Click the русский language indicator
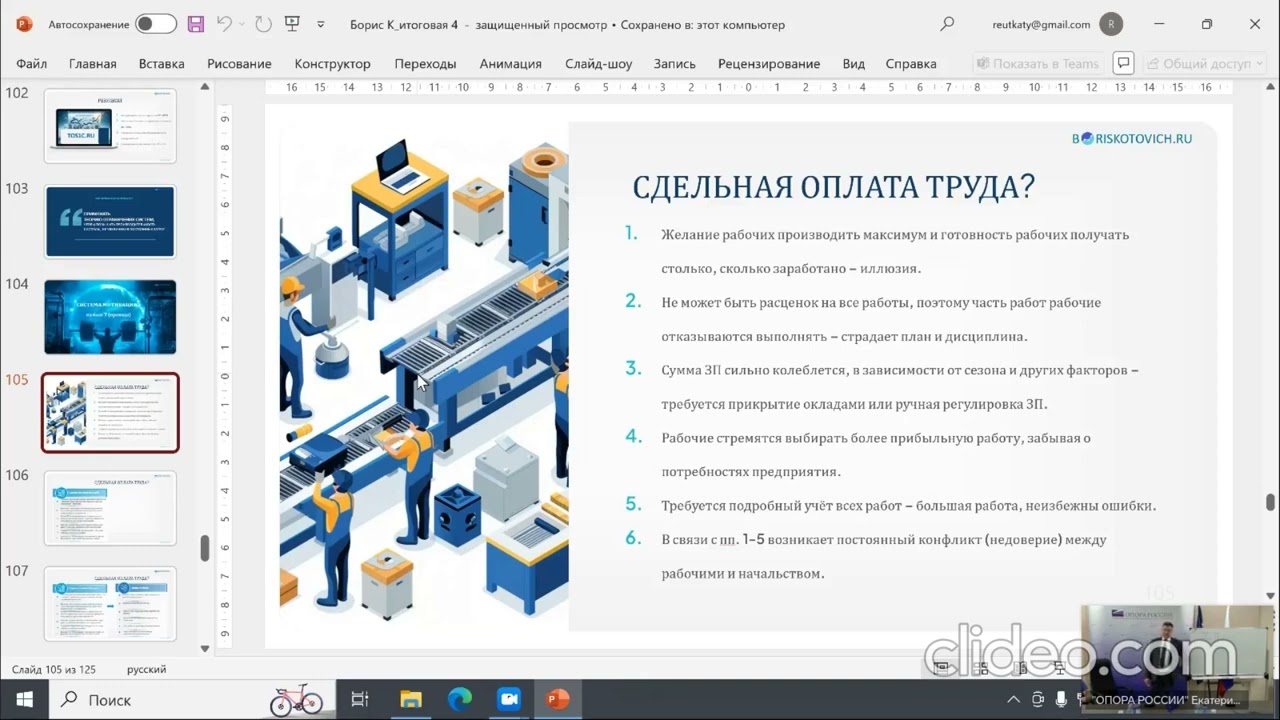The image size is (1280, 720). (x=147, y=669)
